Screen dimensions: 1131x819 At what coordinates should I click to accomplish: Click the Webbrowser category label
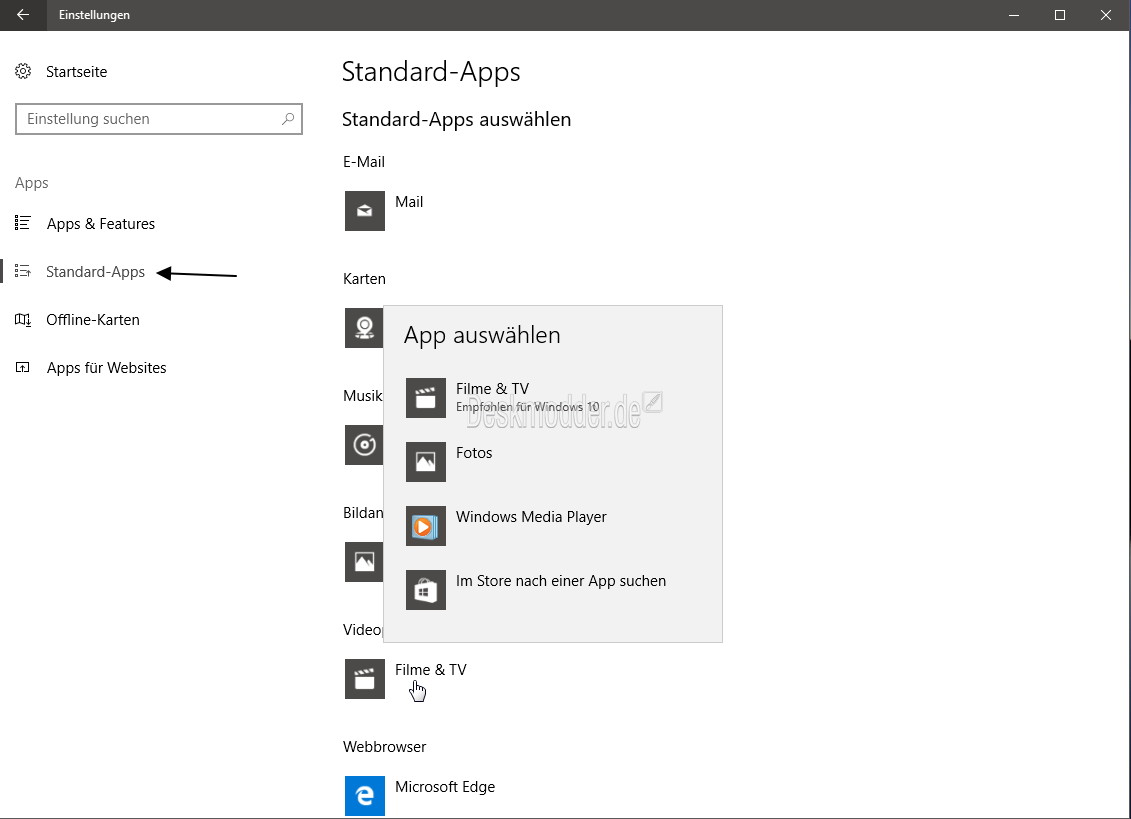[384, 747]
